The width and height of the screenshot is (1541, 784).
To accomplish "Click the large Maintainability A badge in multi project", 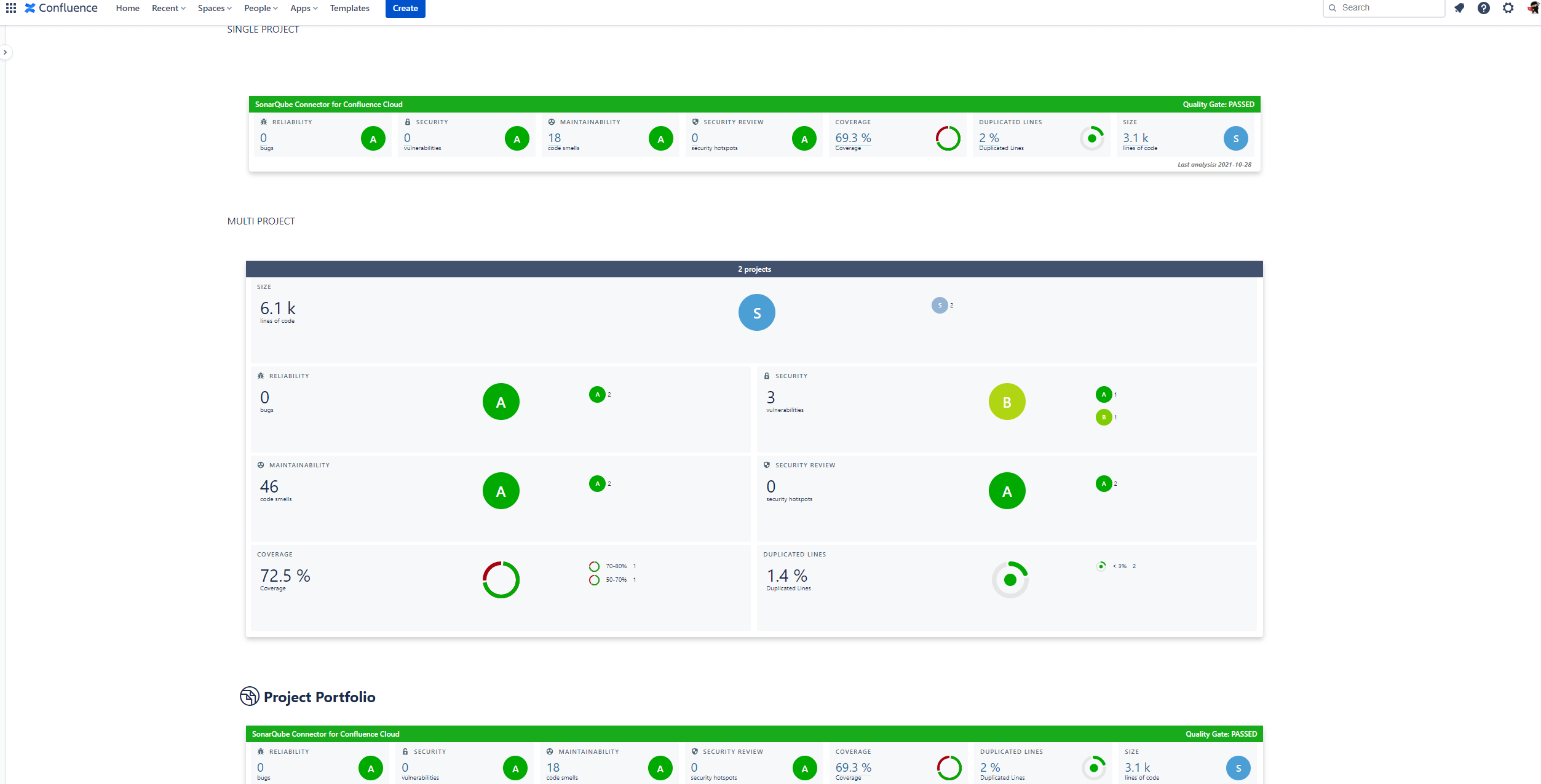I will (x=501, y=491).
